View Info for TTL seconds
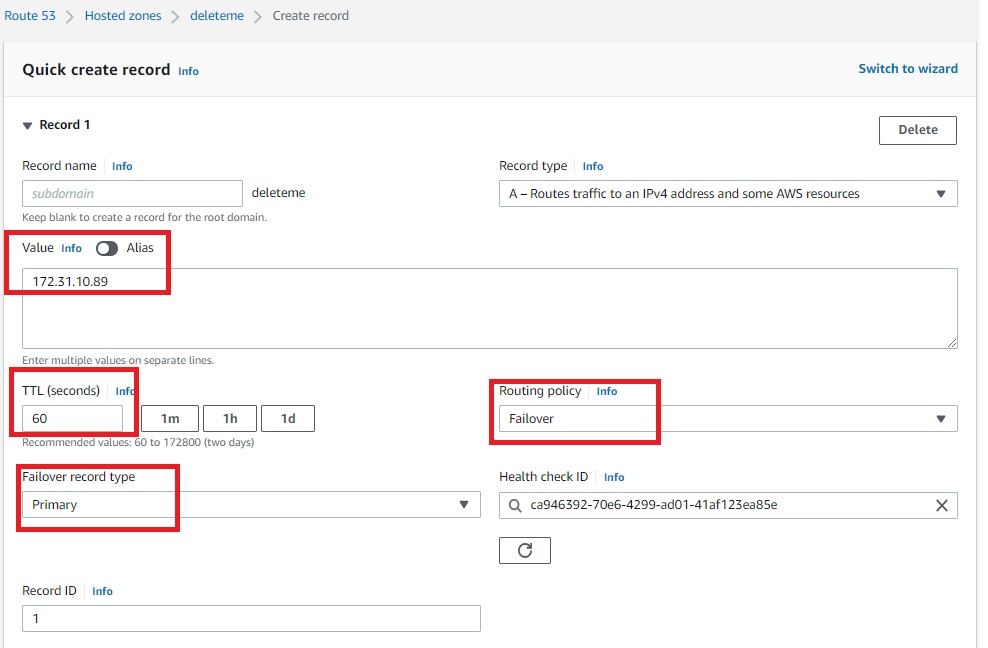The image size is (988, 648). (x=124, y=391)
